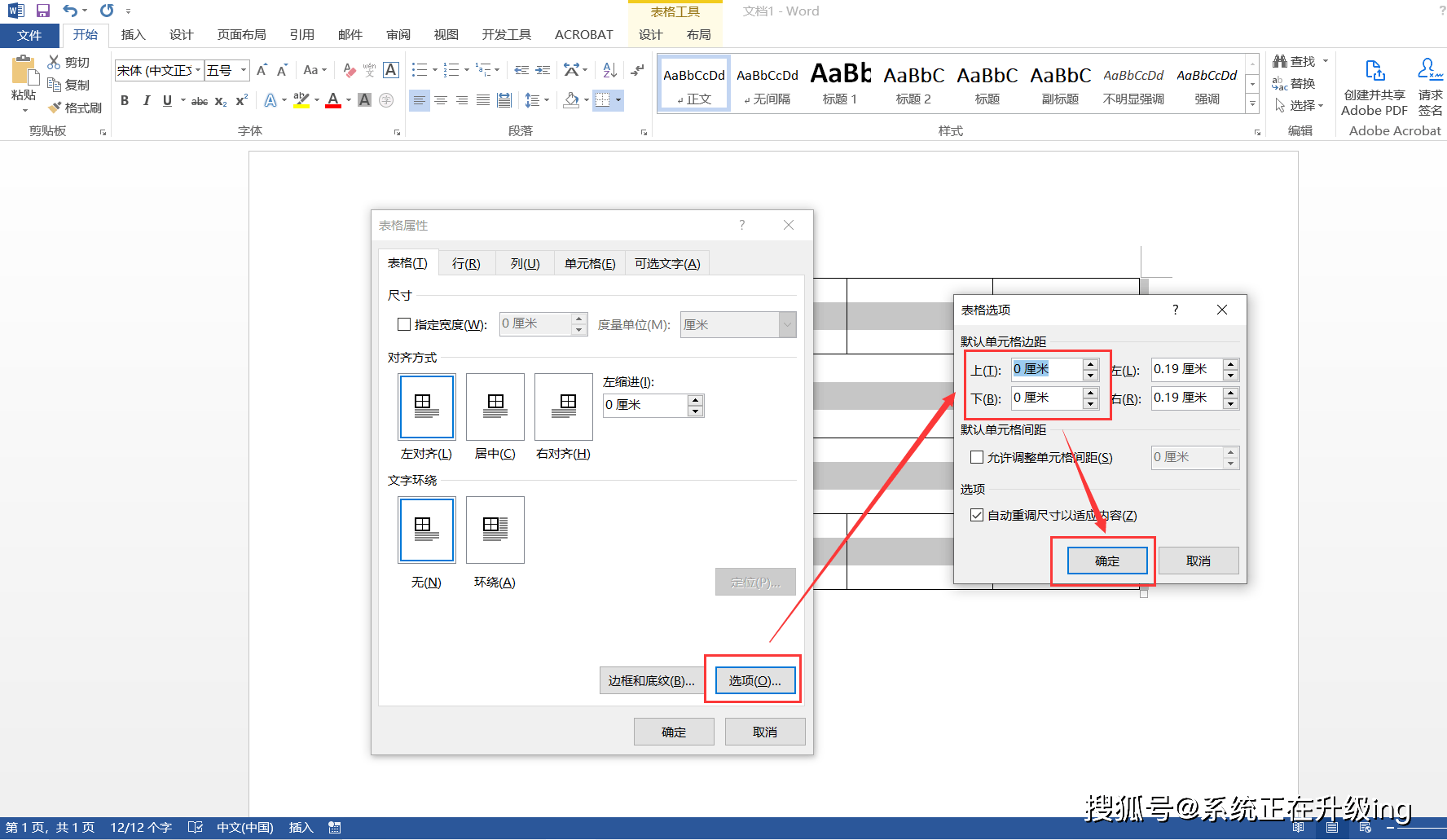Click the center align icon
Image resolution: width=1447 pixels, height=840 pixels.
tap(441, 100)
